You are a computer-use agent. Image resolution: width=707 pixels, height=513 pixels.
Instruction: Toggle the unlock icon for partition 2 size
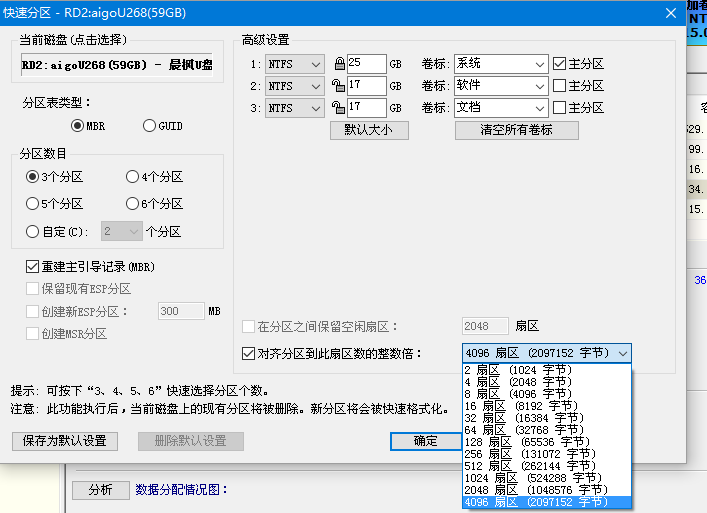point(338,85)
